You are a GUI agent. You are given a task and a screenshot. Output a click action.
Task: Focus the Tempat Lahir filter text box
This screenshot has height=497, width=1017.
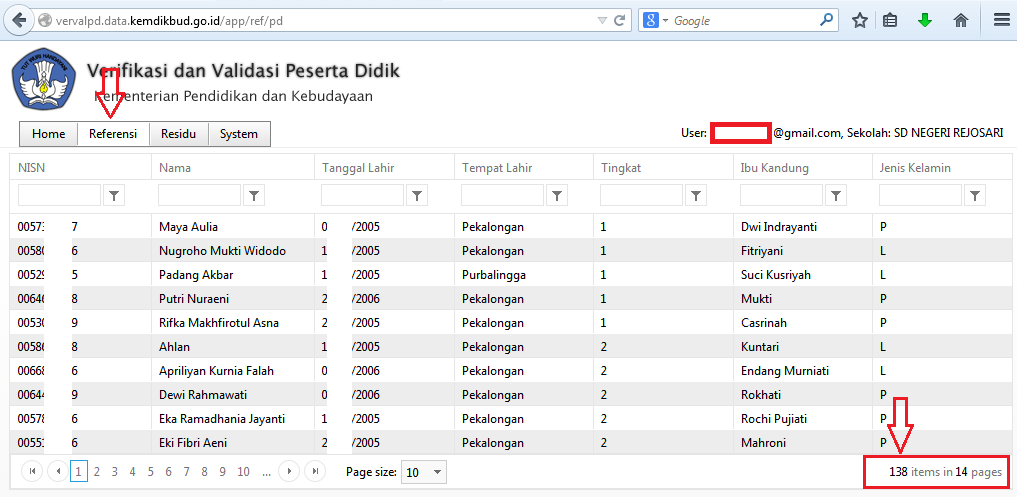click(x=503, y=195)
